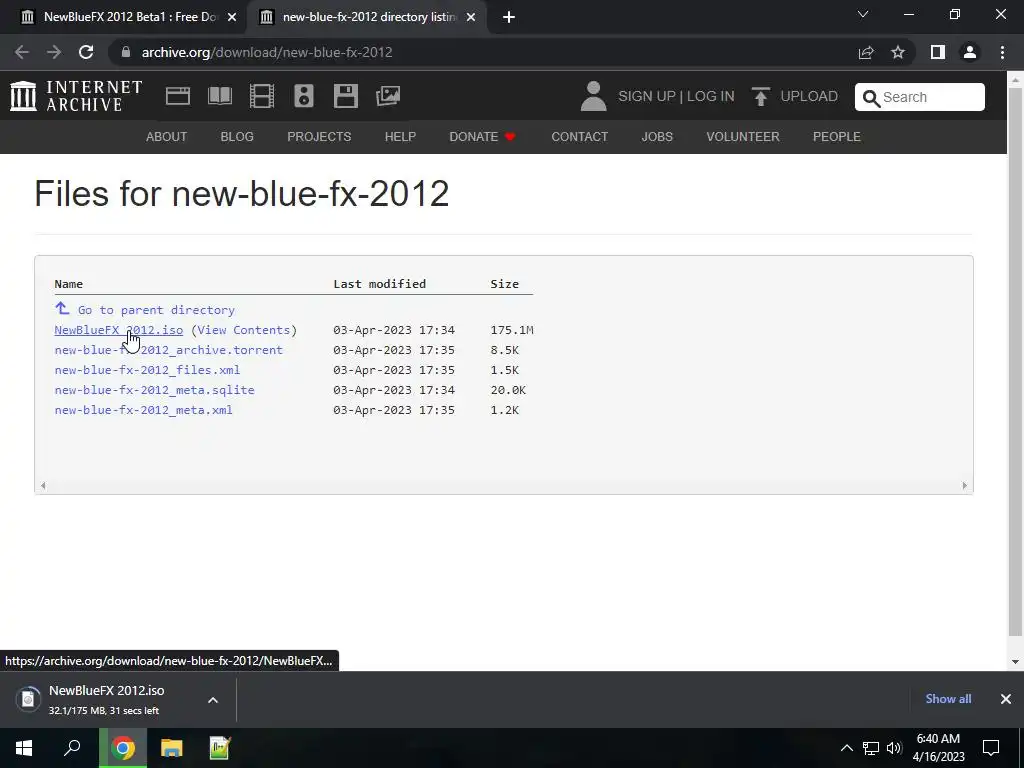Open new-blue-fx-2012_files.xml
This screenshot has height=768, width=1024.
point(147,370)
